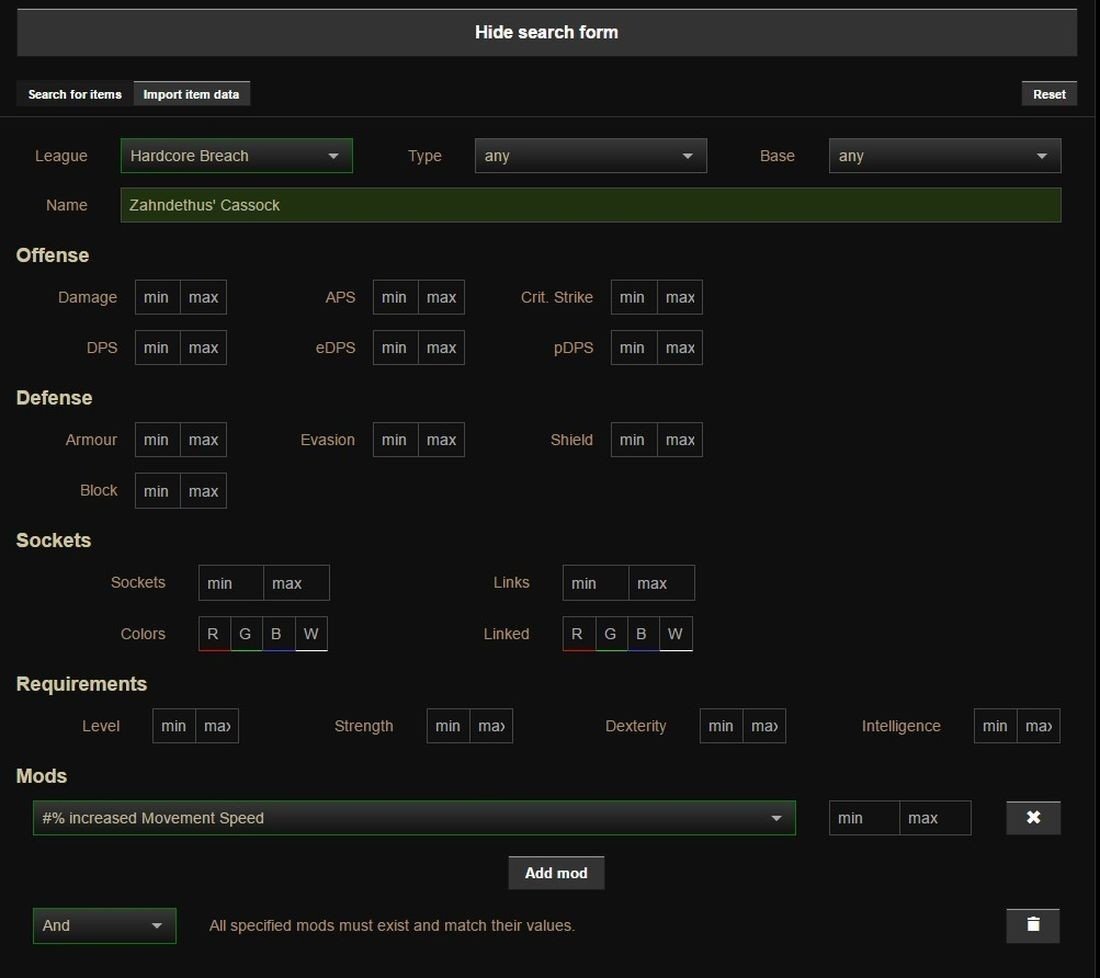Click the Reset button
This screenshot has height=978, width=1100.
click(1049, 94)
